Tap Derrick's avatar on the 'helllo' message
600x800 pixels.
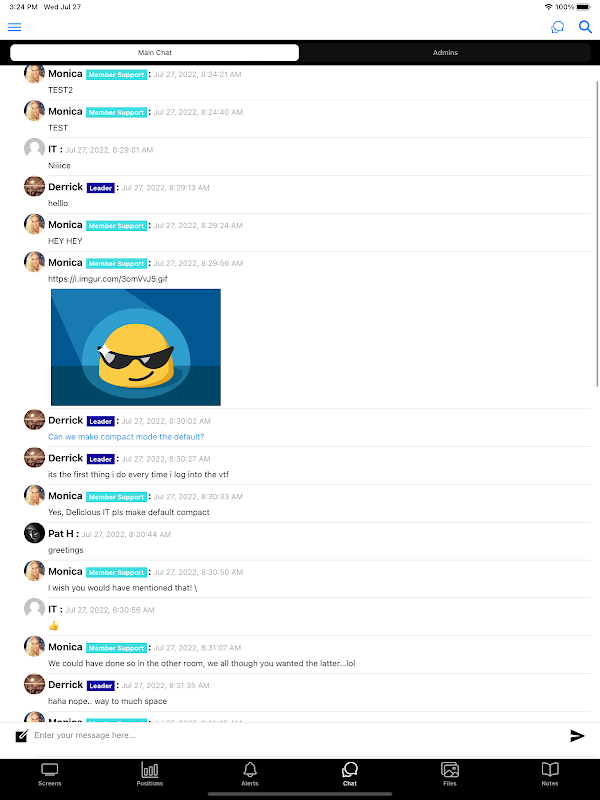tap(34, 186)
